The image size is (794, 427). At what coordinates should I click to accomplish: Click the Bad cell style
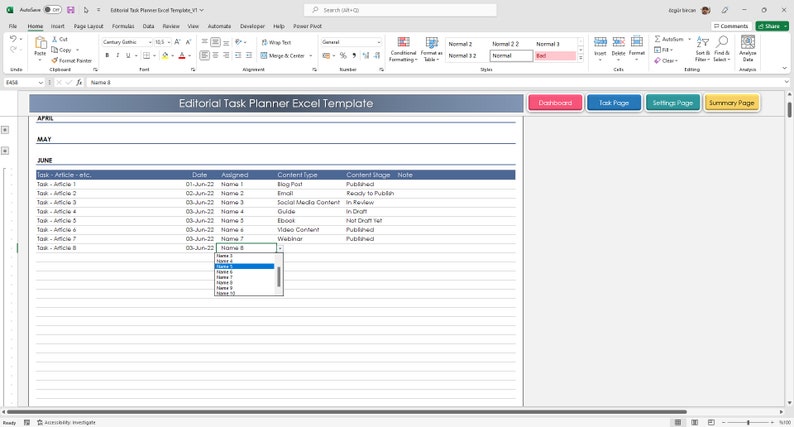pyautogui.click(x=555, y=56)
